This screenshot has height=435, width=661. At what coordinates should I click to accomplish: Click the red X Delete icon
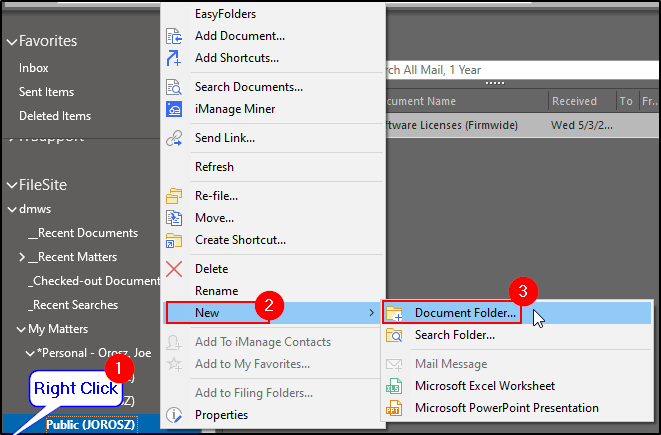click(x=174, y=269)
